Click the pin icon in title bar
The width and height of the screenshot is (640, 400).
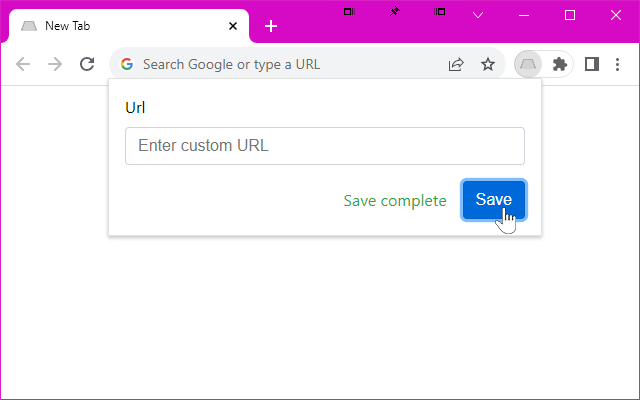click(395, 11)
